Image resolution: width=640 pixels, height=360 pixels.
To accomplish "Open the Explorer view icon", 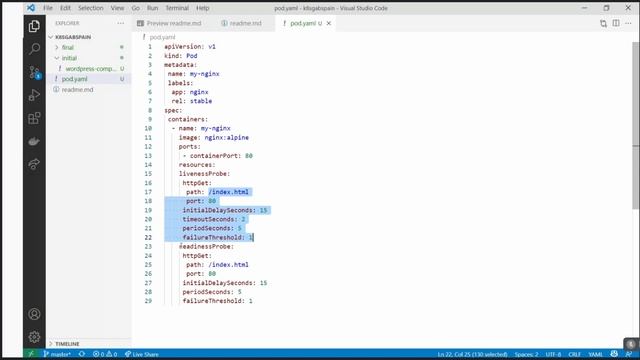I will pos(34,27).
